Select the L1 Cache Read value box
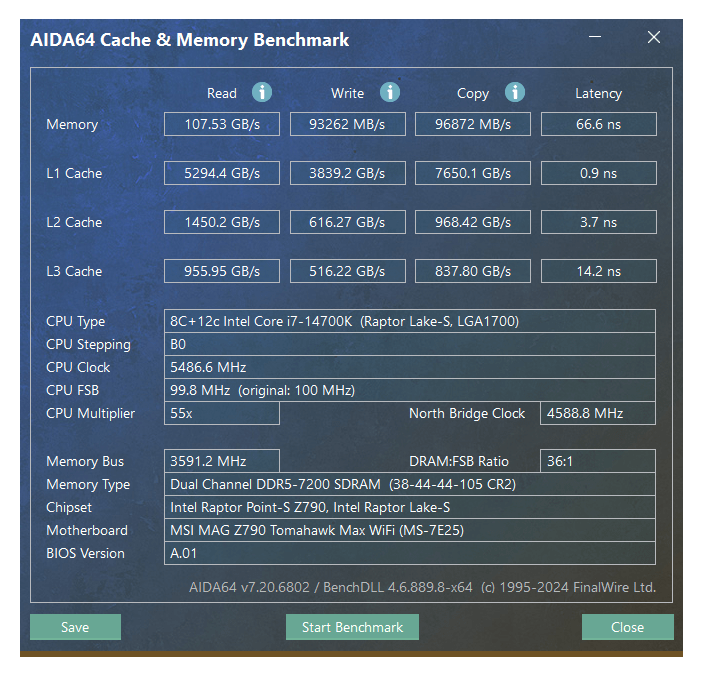 [x=222, y=173]
